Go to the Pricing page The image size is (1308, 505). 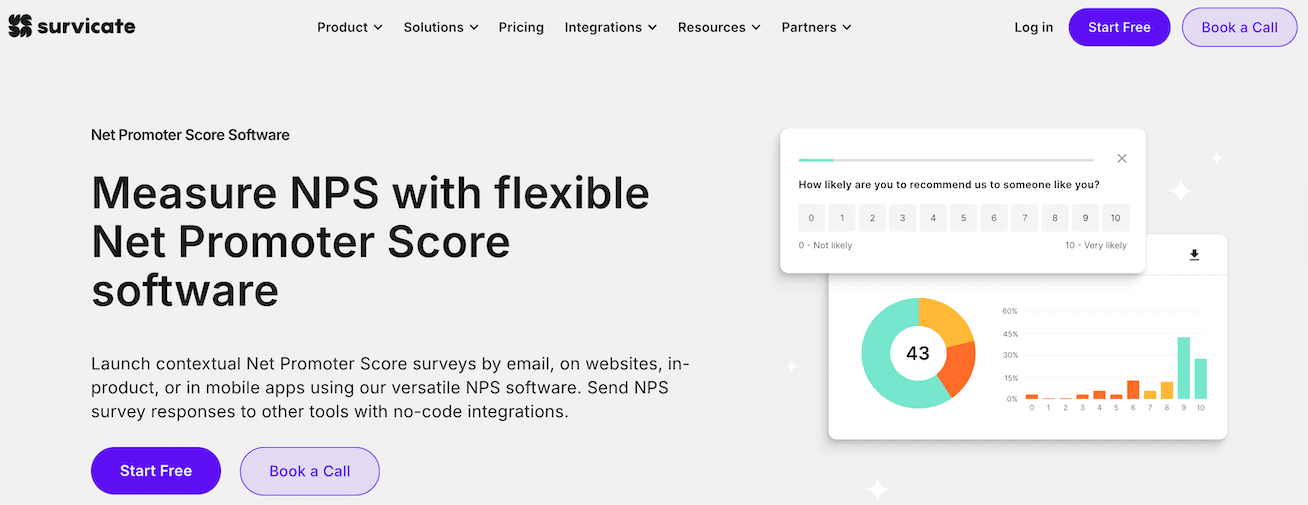pos(521,27)
